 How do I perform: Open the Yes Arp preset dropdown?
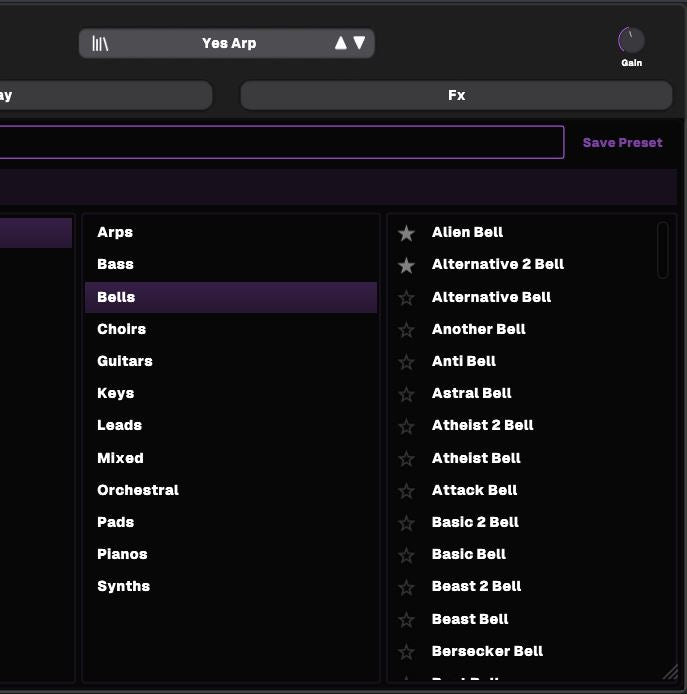tap(229, 43)
